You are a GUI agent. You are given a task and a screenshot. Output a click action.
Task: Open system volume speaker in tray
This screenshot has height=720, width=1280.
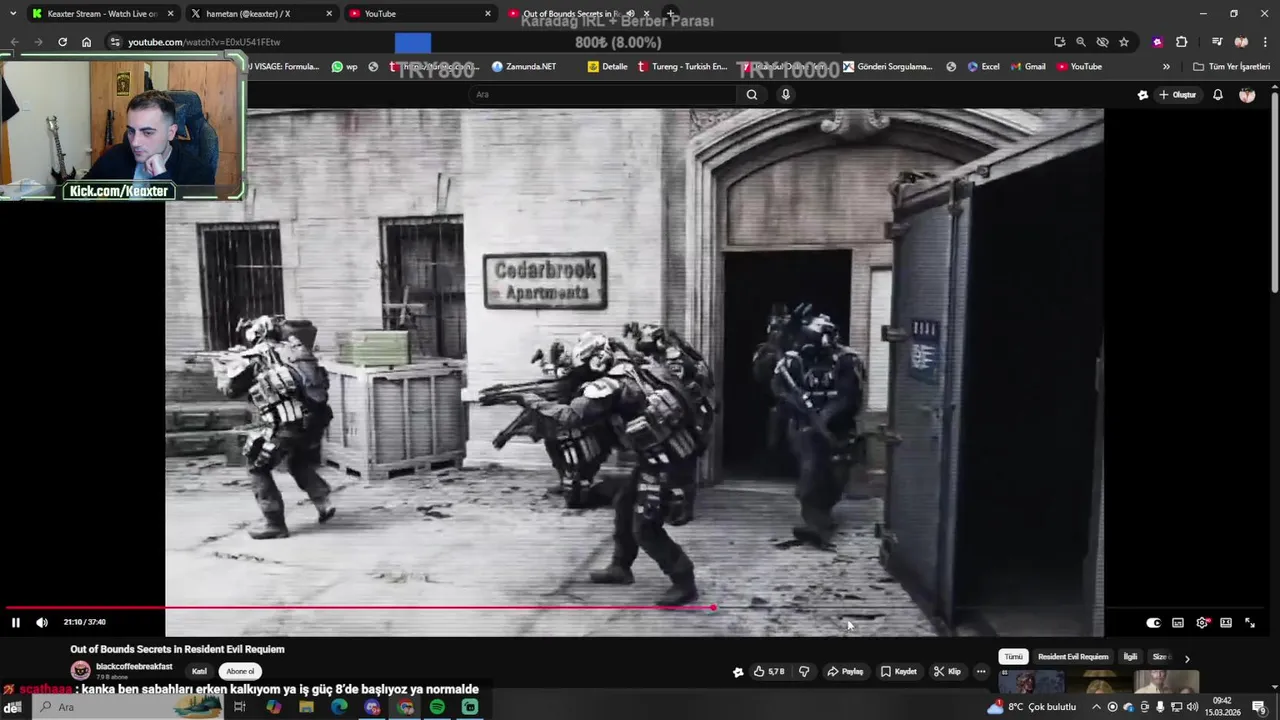[x=1192, y=707]
